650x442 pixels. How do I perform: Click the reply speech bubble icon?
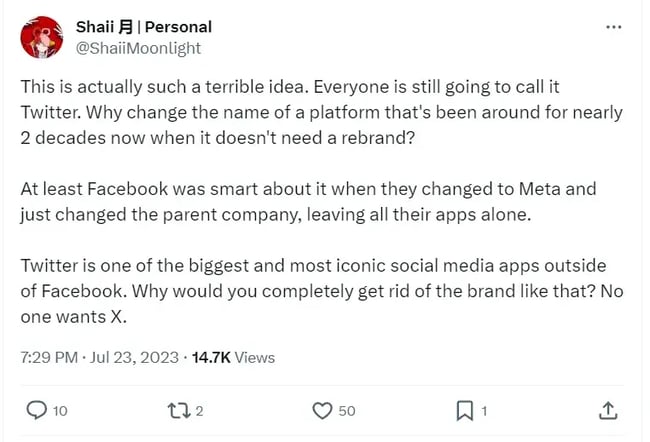35,410
